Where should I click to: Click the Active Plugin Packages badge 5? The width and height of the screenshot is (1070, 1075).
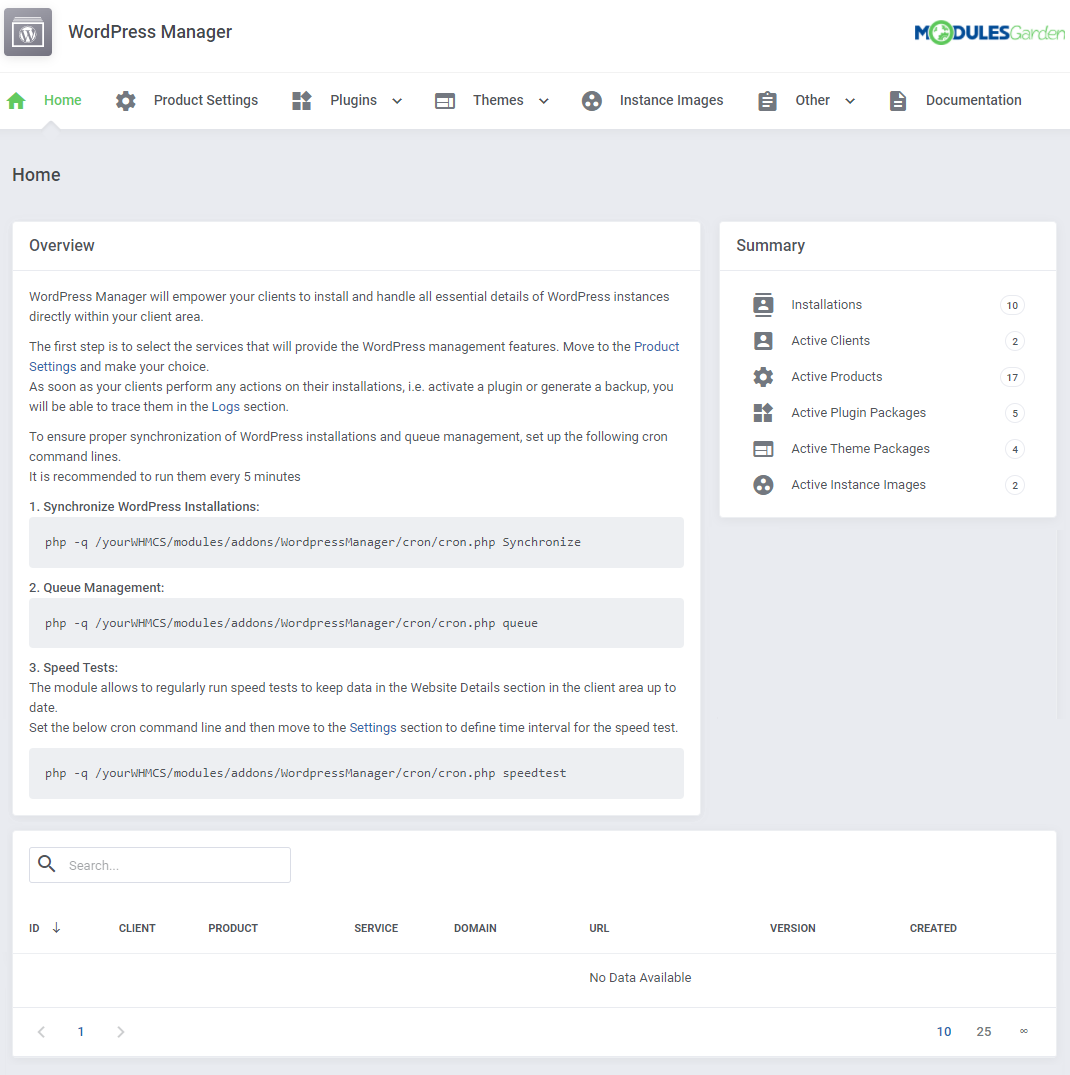1015,413
